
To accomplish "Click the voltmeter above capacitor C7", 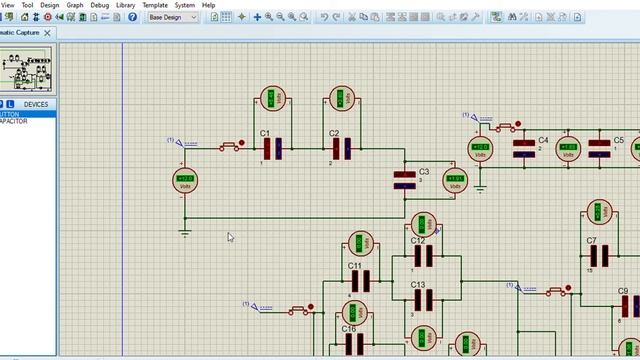I will 599,212.
